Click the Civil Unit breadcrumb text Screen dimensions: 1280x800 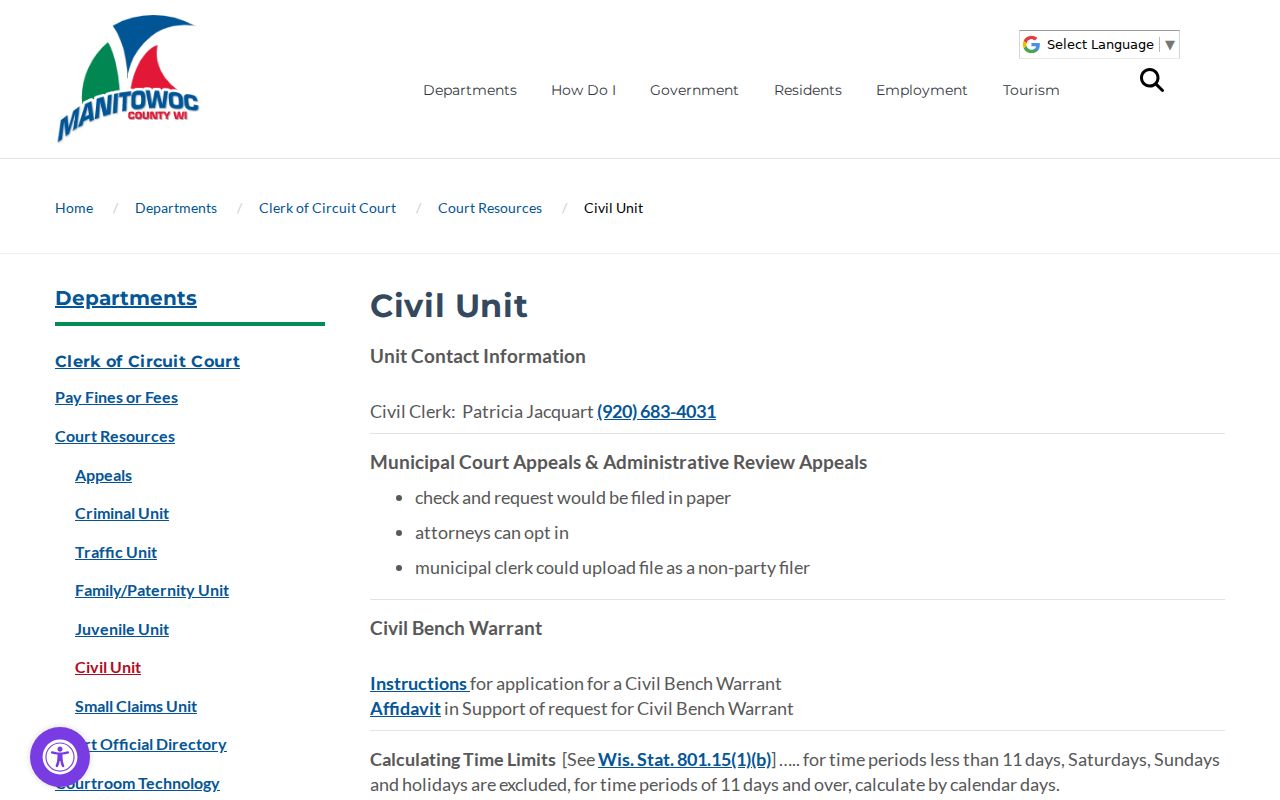tap(613, 208)
